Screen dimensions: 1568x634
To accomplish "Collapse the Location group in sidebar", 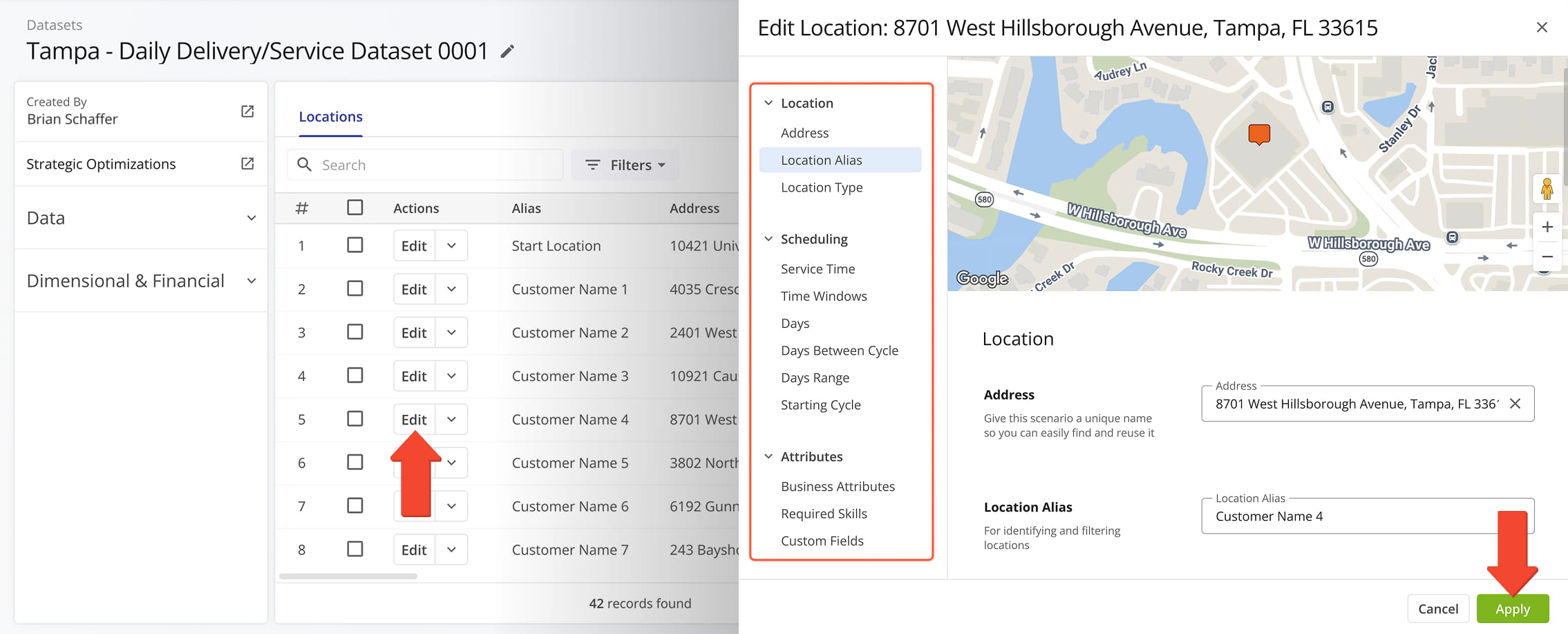I will 768,103.
